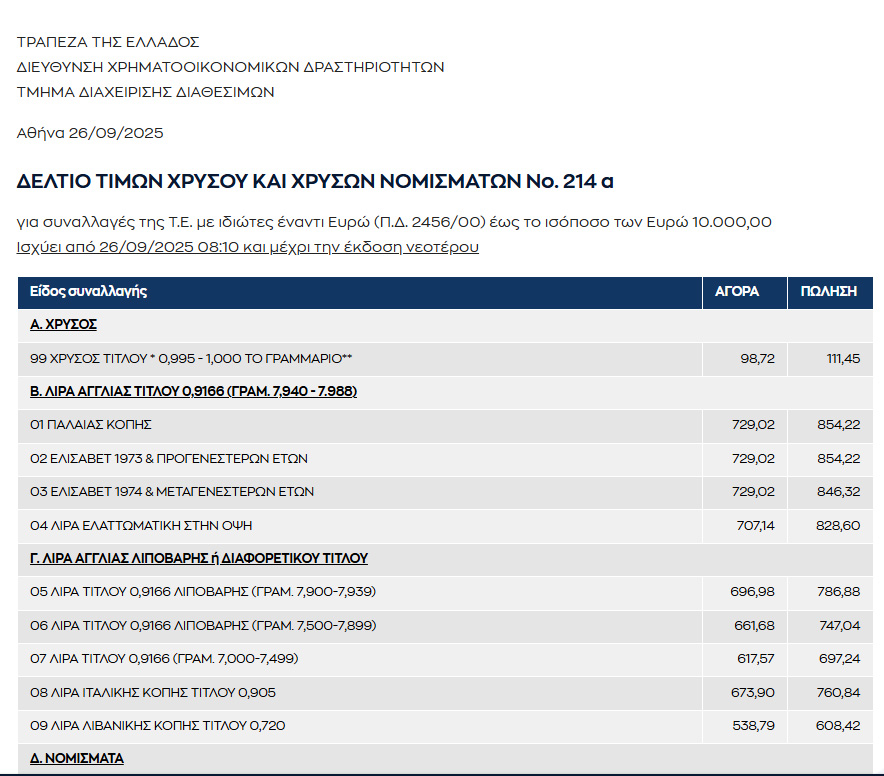Screen dimensions: 884x776
Task: Click the buy price 707,14
Action: click(x=755, y=526)
